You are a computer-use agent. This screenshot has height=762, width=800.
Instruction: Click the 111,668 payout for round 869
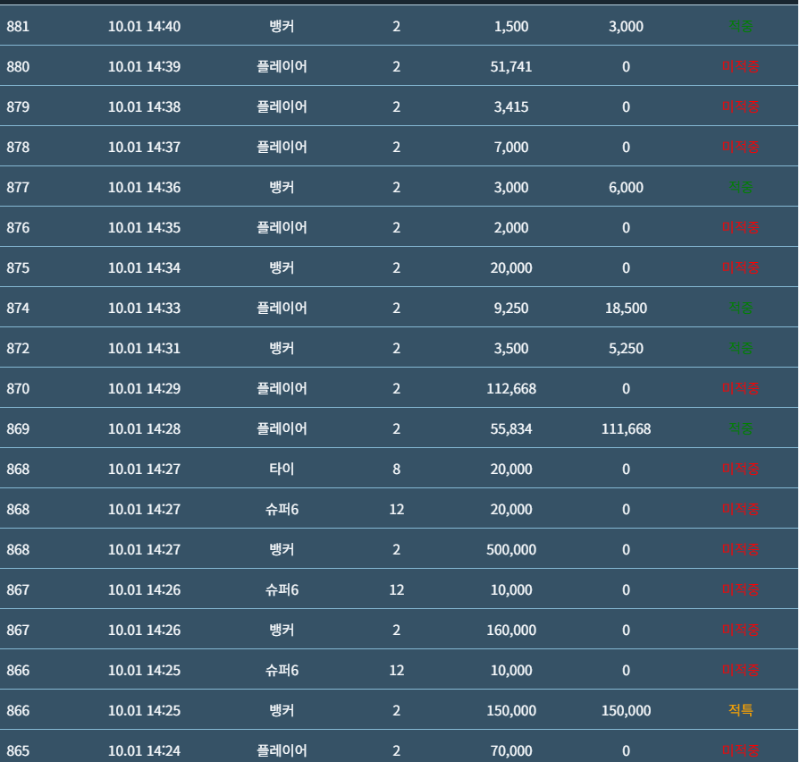tap(626, 429)
